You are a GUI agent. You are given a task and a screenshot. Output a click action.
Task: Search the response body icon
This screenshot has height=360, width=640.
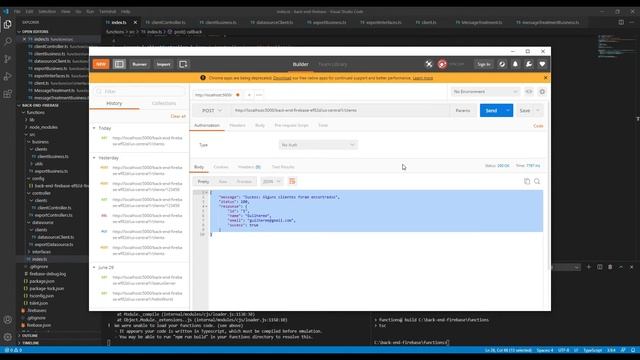tap(537, 182)
